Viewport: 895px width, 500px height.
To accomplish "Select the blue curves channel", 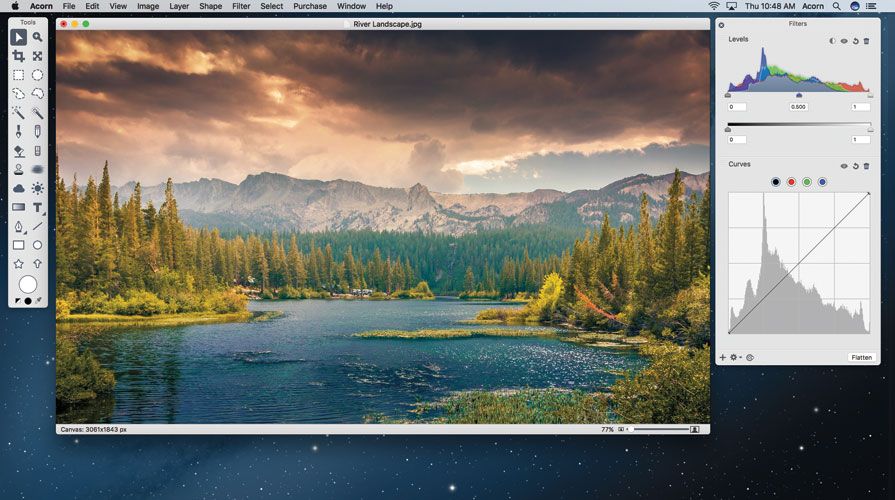I will point(822,182).
